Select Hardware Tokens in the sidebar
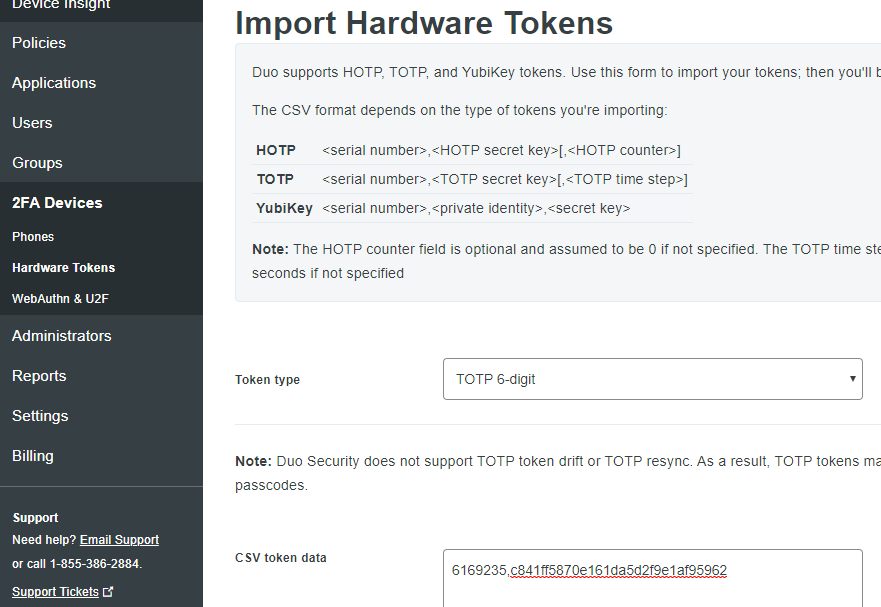This screenshot has height=607, width=881. click(x=63, y=267)
